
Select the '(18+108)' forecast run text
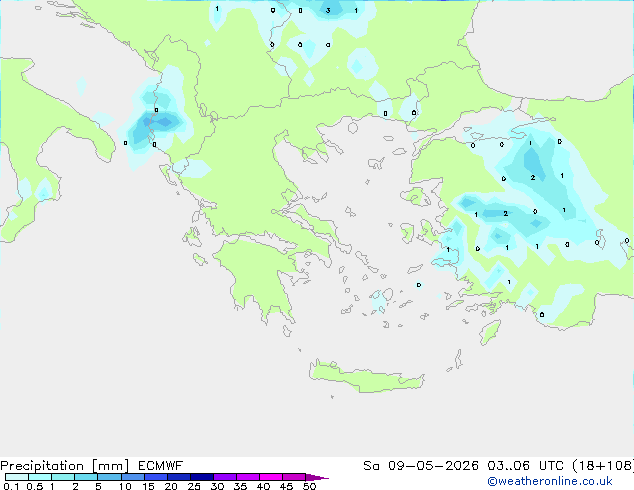click(x=603, y=466)
